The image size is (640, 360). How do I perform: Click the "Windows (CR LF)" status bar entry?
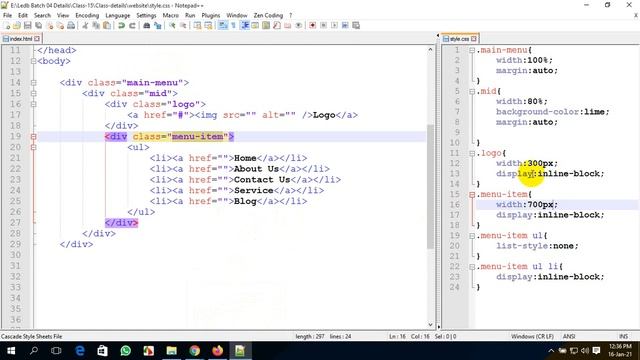coord(532,336)
